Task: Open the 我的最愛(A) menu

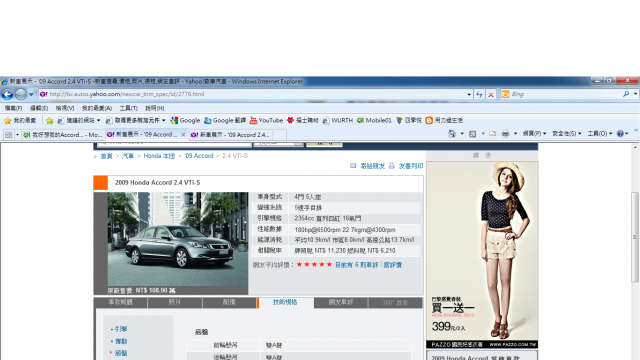Action: (x=97, y=108)
